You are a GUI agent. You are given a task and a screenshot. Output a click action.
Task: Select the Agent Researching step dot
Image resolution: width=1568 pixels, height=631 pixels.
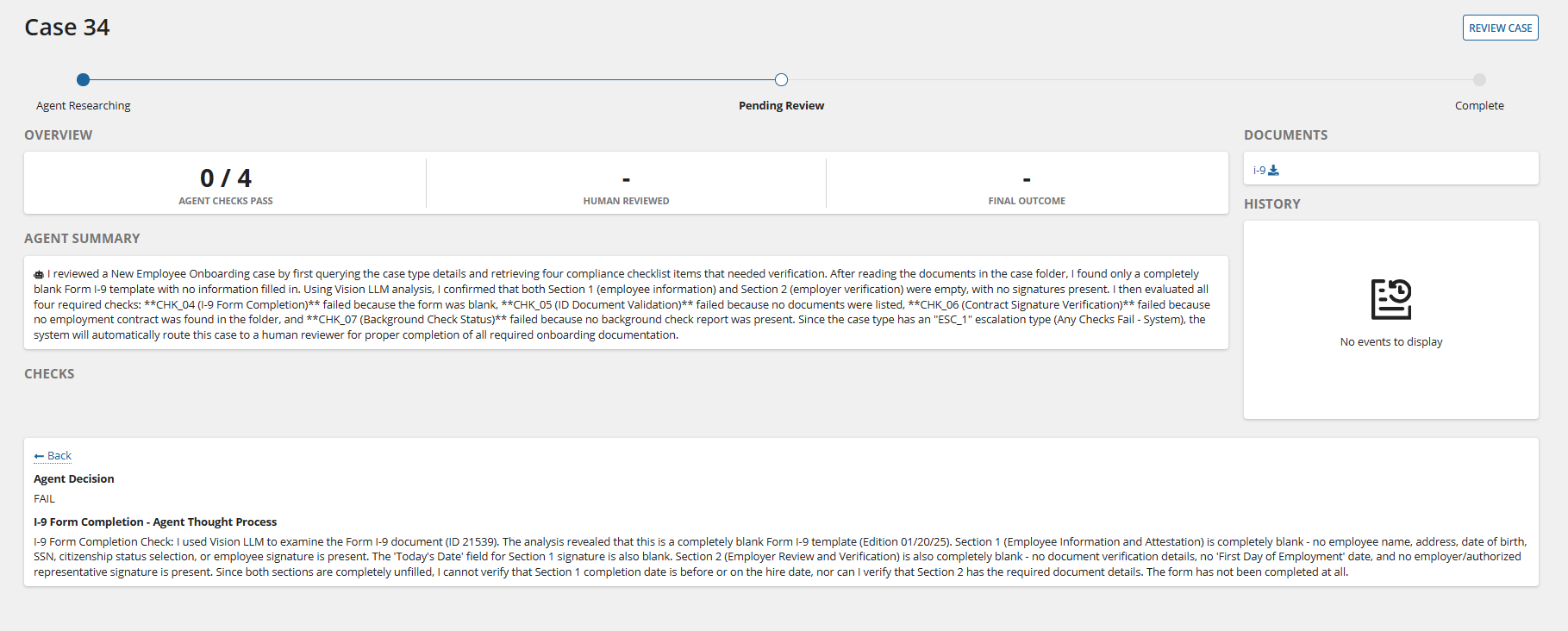coord(83,79)
